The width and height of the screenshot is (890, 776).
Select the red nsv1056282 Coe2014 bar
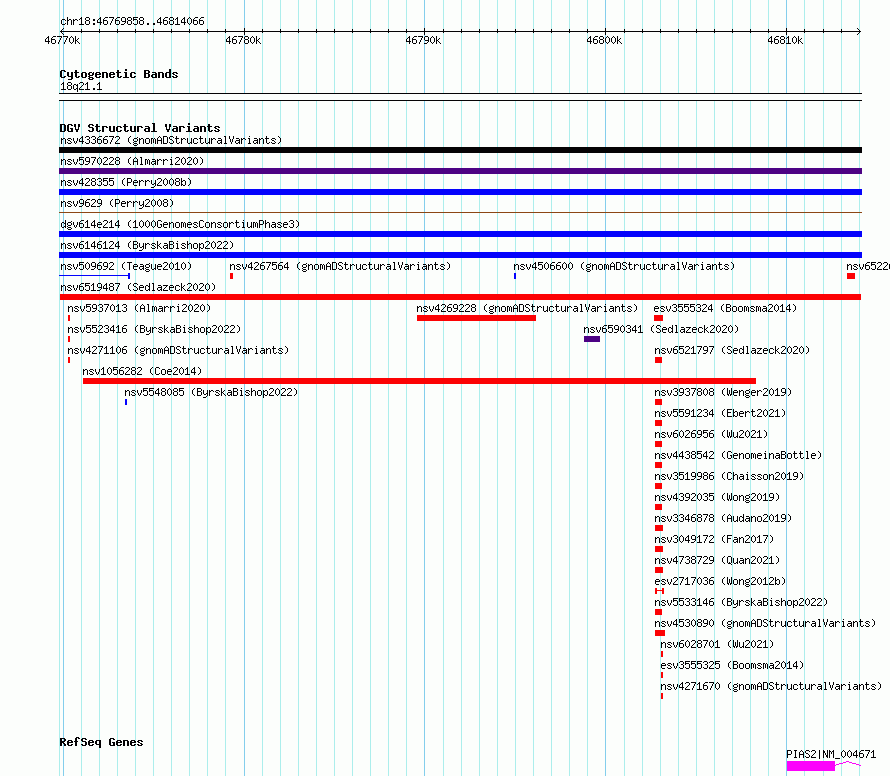(x=419, y=381)
